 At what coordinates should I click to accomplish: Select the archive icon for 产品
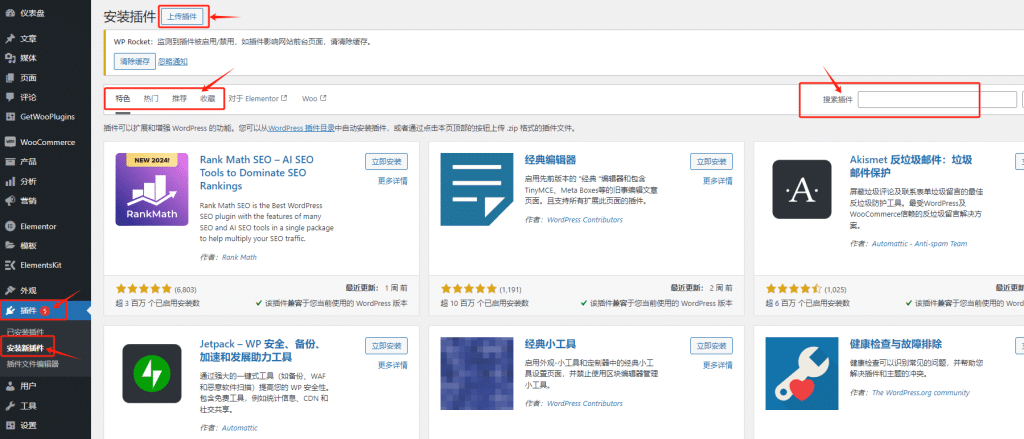tap(10, 161)
